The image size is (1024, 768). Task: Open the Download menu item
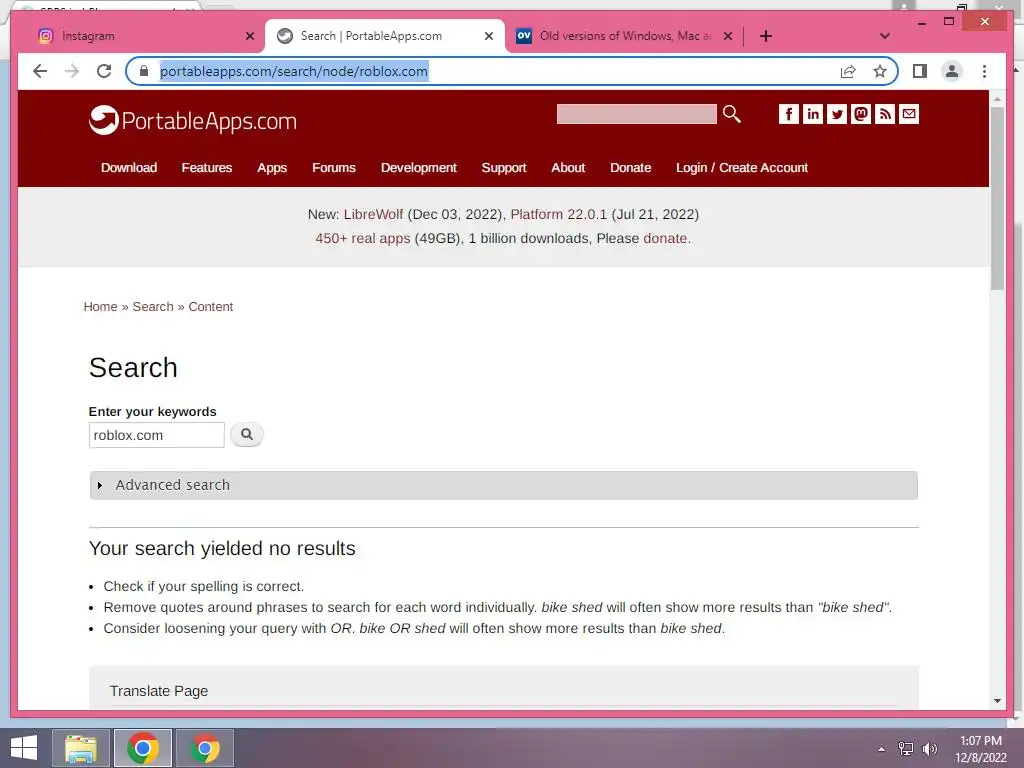[x=129, y=167]
